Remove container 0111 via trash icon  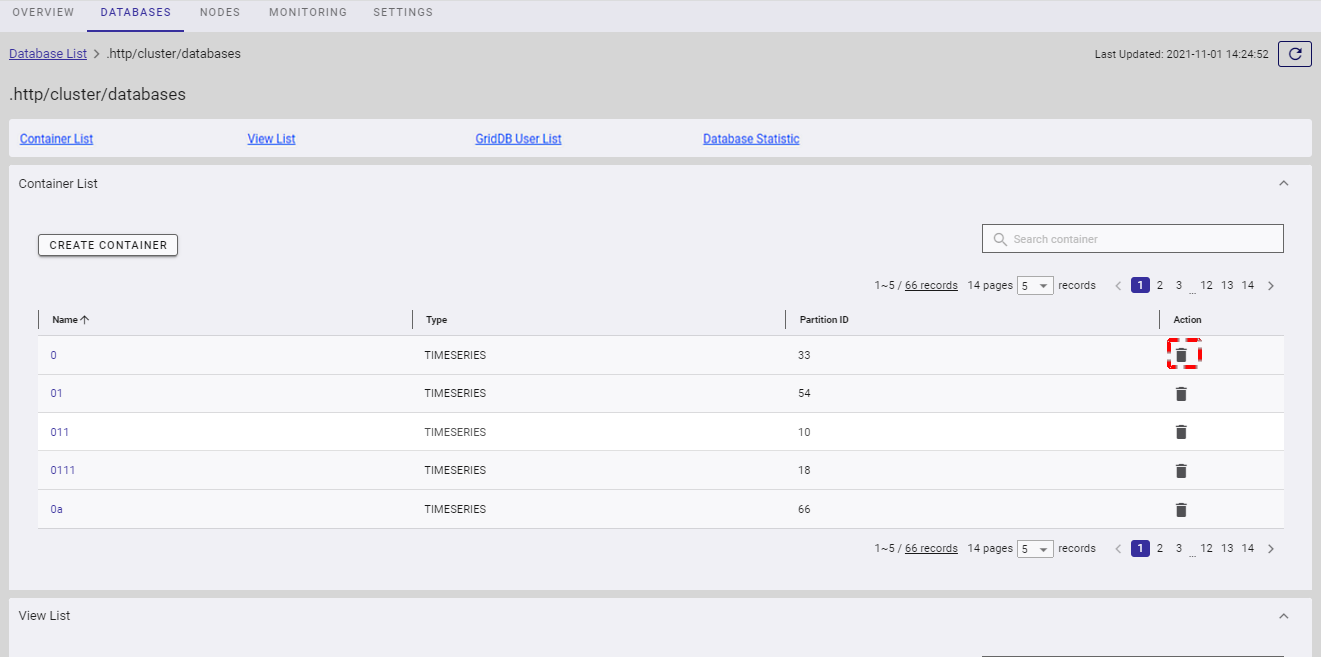(x=1181, y=471)
